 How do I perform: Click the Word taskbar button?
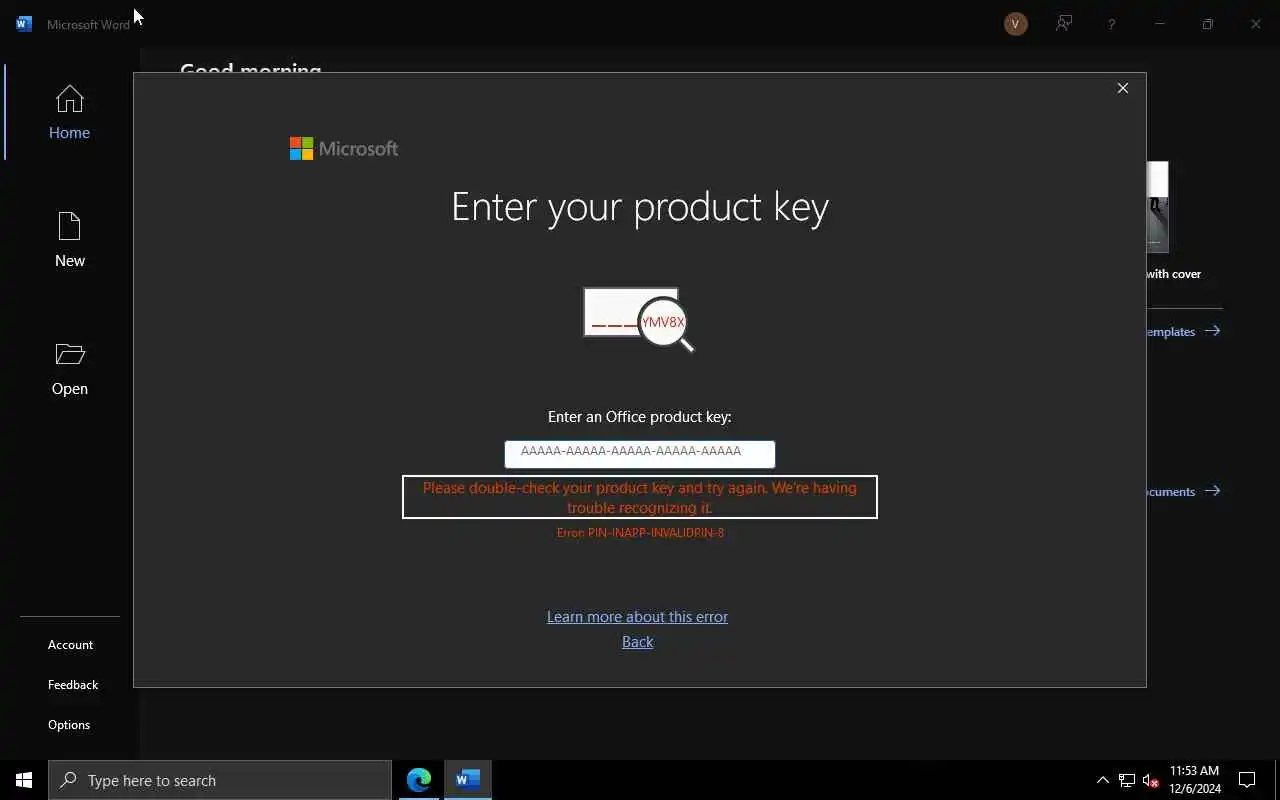point(468,780)
